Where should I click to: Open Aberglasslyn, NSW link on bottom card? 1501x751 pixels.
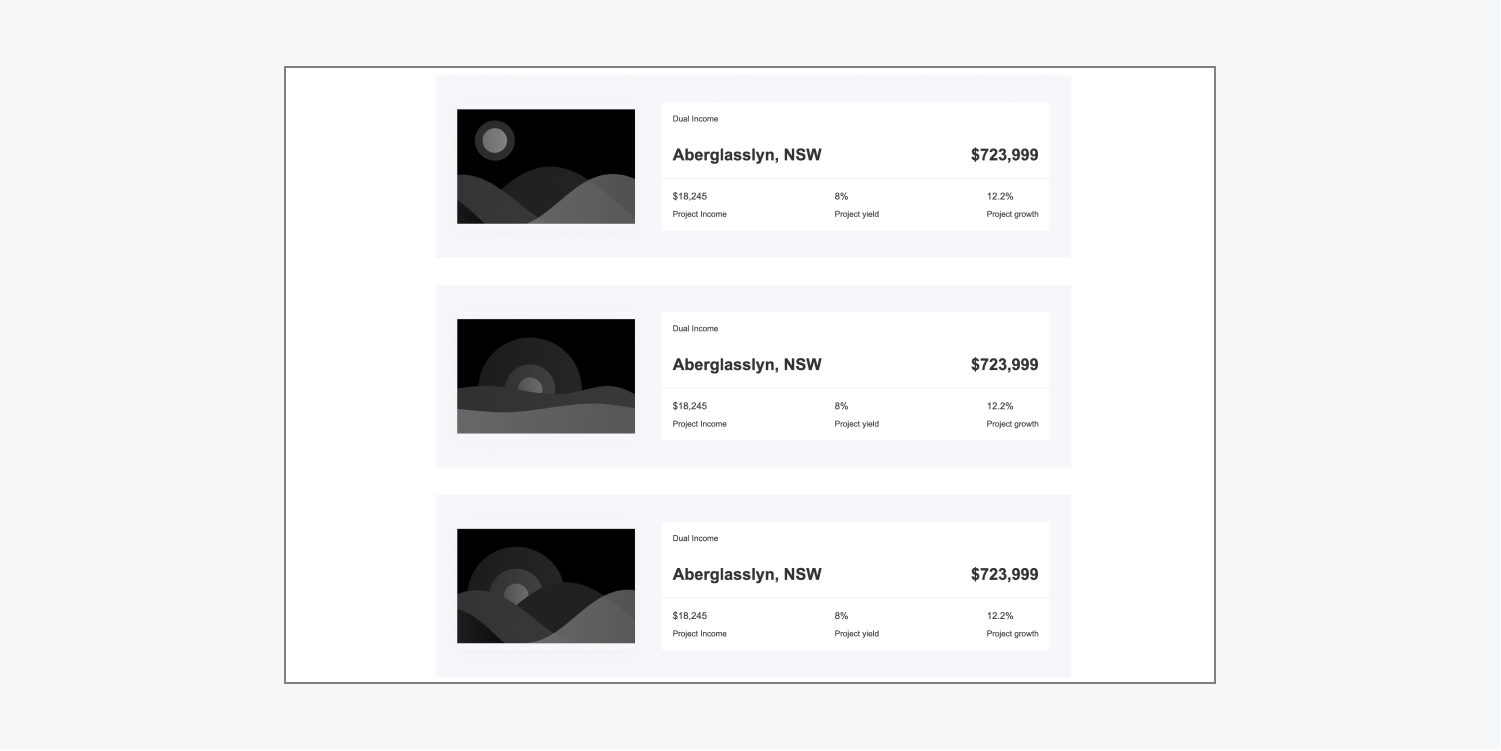747,574
